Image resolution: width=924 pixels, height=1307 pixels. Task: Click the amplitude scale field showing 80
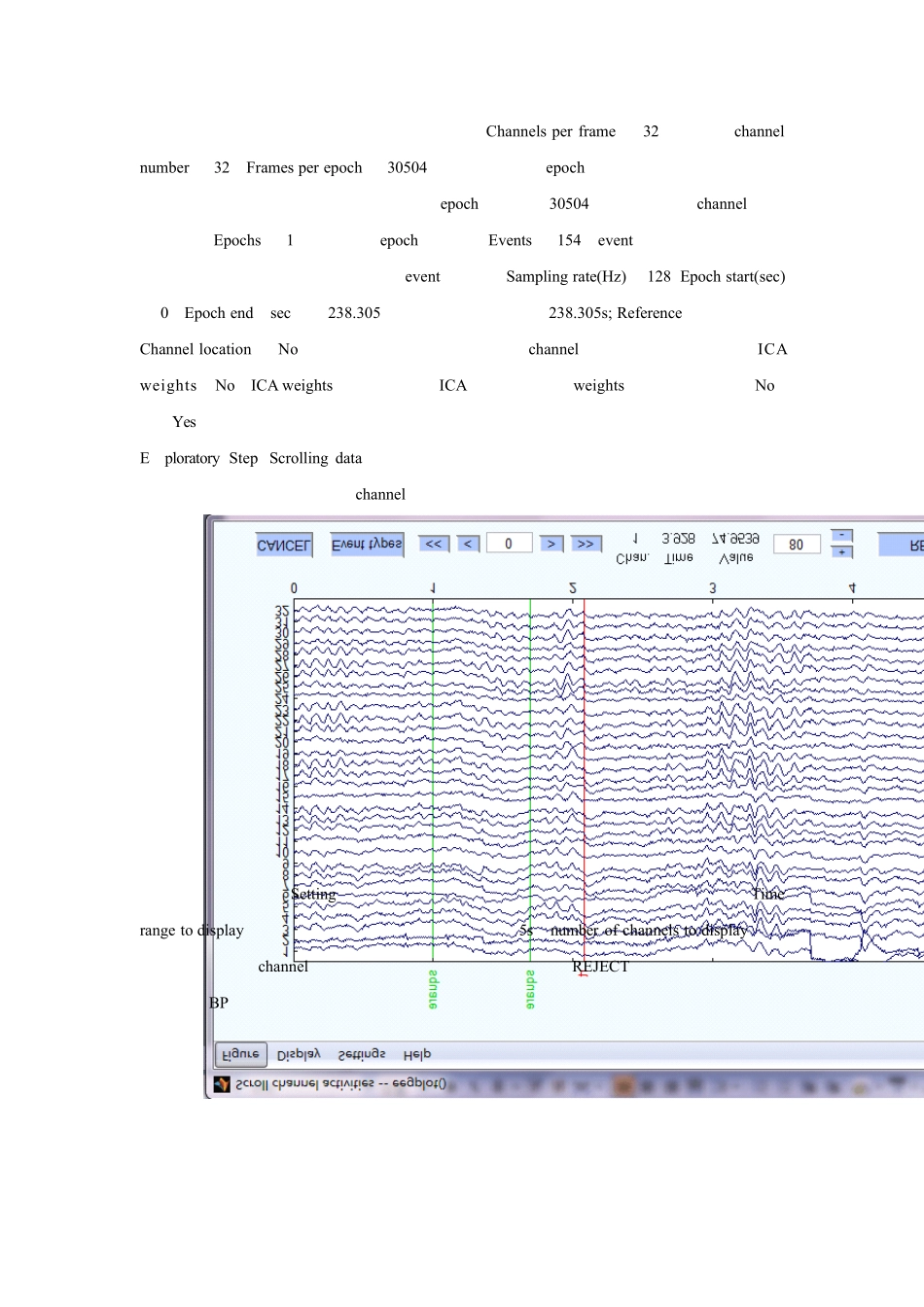click(797, 545)
